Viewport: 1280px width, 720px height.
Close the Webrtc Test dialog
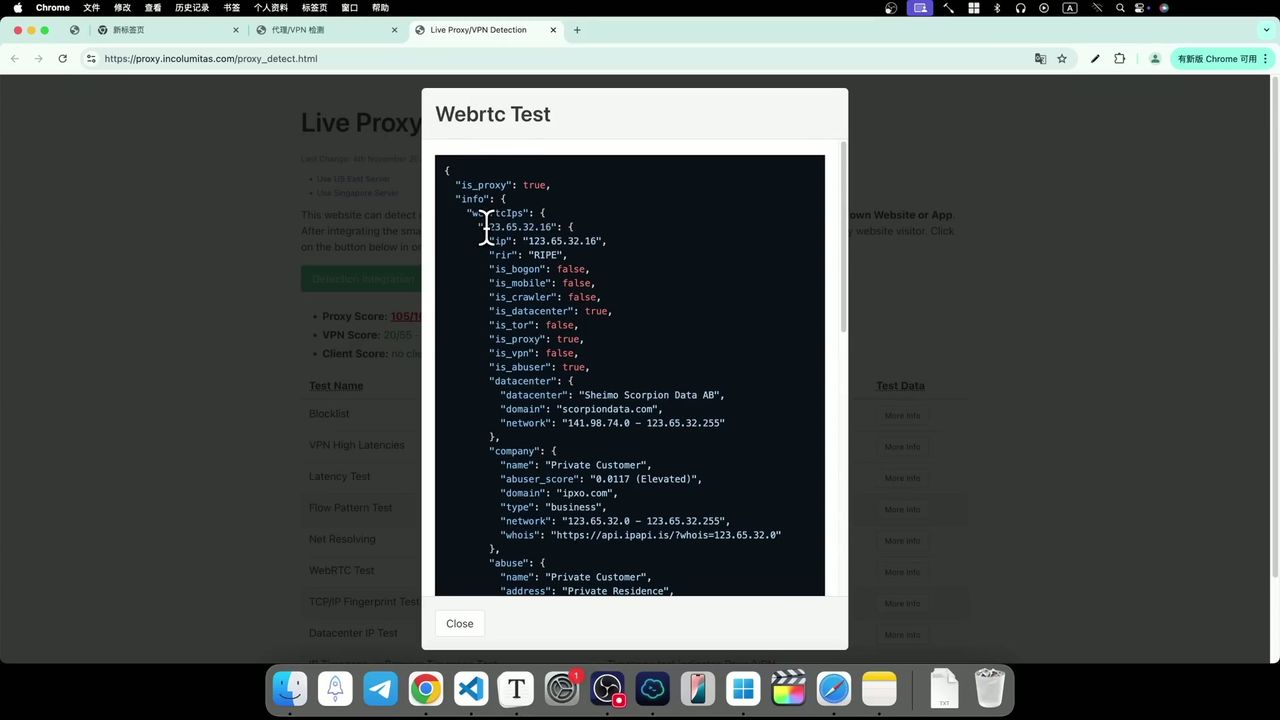459,623
